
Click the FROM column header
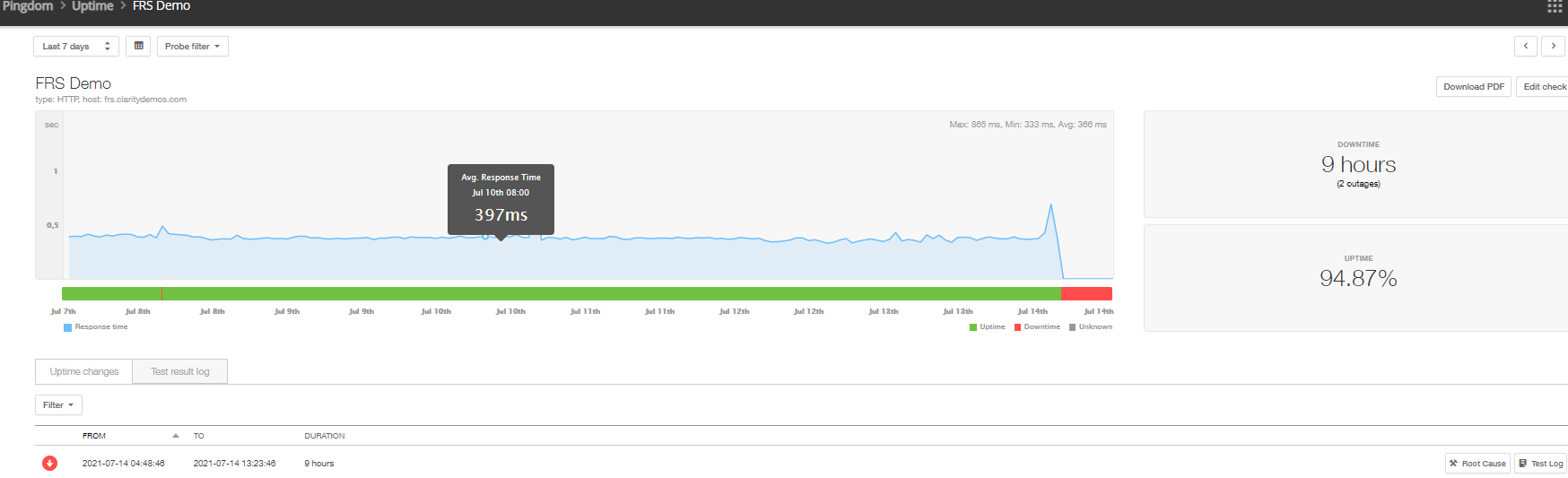(94, 436)
